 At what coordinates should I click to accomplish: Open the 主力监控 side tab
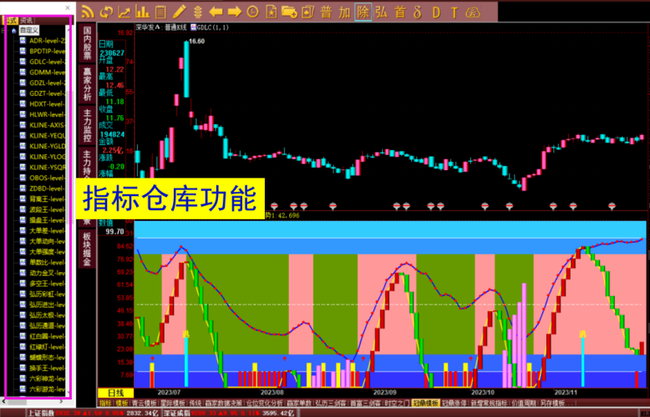87,125
